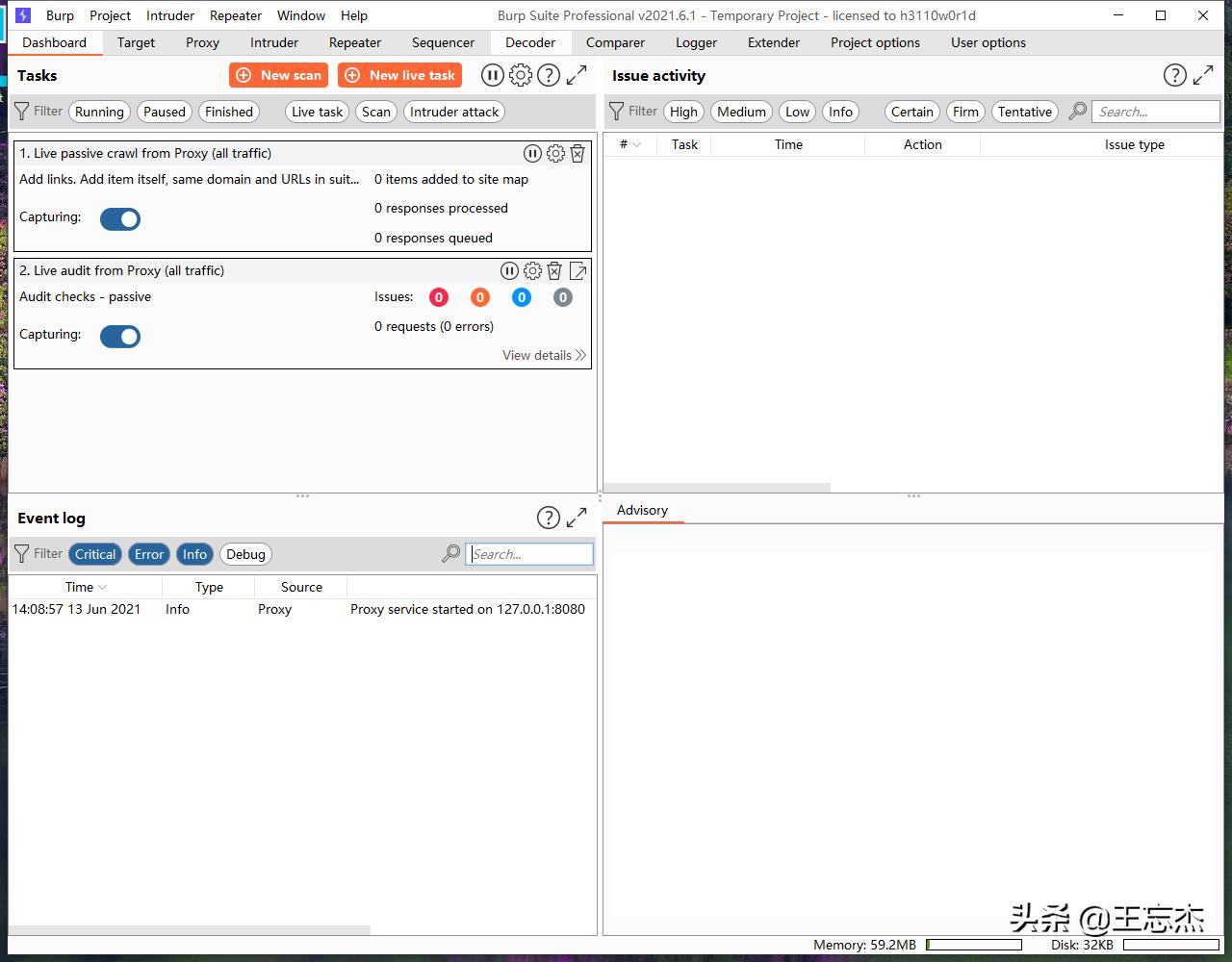
Task: Expand View details for Live audit task
Action: point(544,355)
